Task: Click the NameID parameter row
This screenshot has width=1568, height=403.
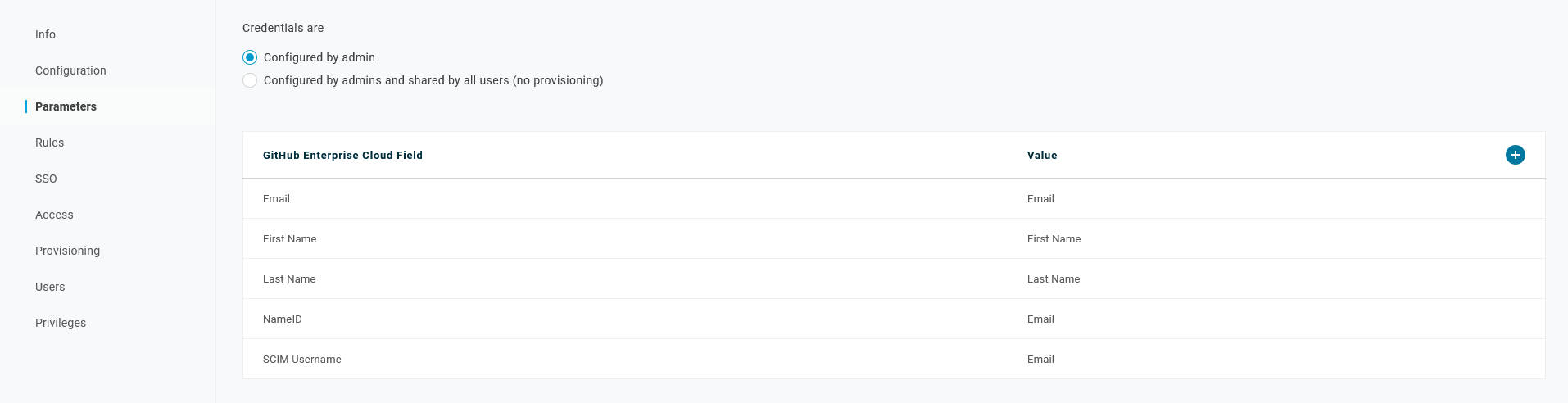Action: tap(283, 319)
